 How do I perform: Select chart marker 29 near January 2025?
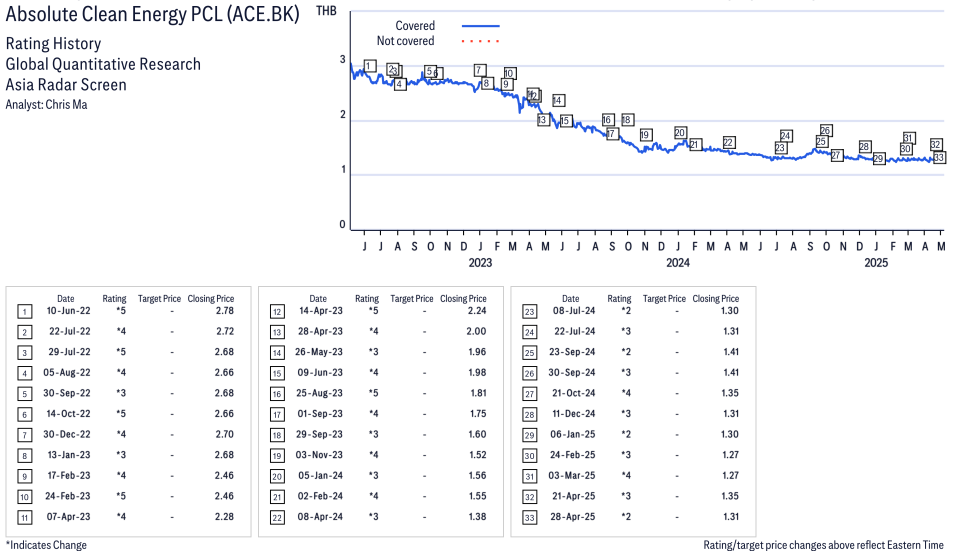pyautogui.click(x=878, y=159)
